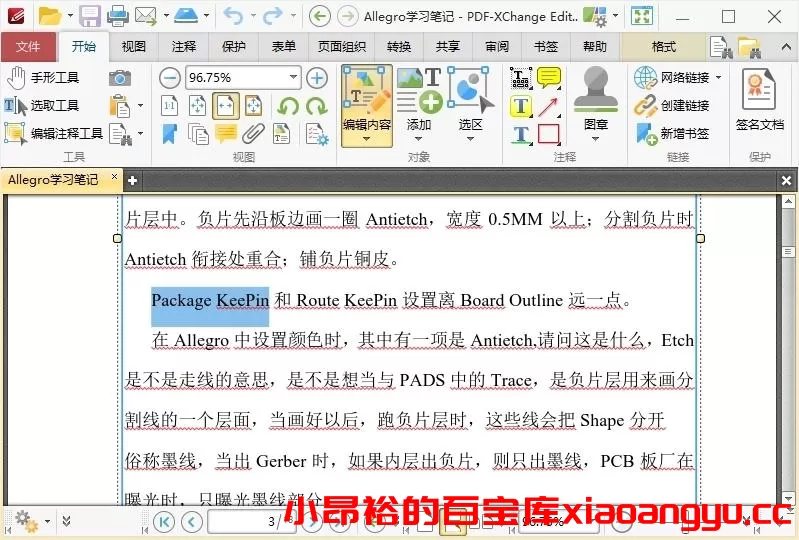
Task: Select the 选取工具 select tool
Action: pos(42,105)
